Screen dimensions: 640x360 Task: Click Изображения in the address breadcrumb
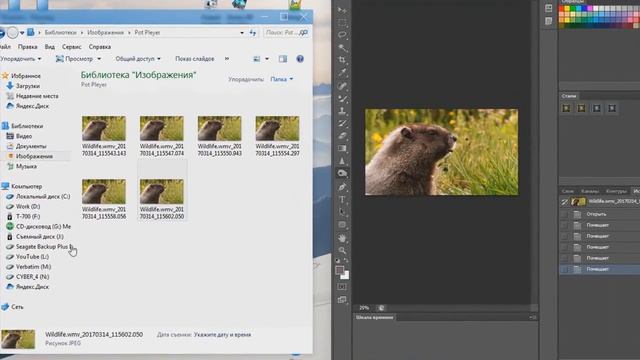(105, 33)
